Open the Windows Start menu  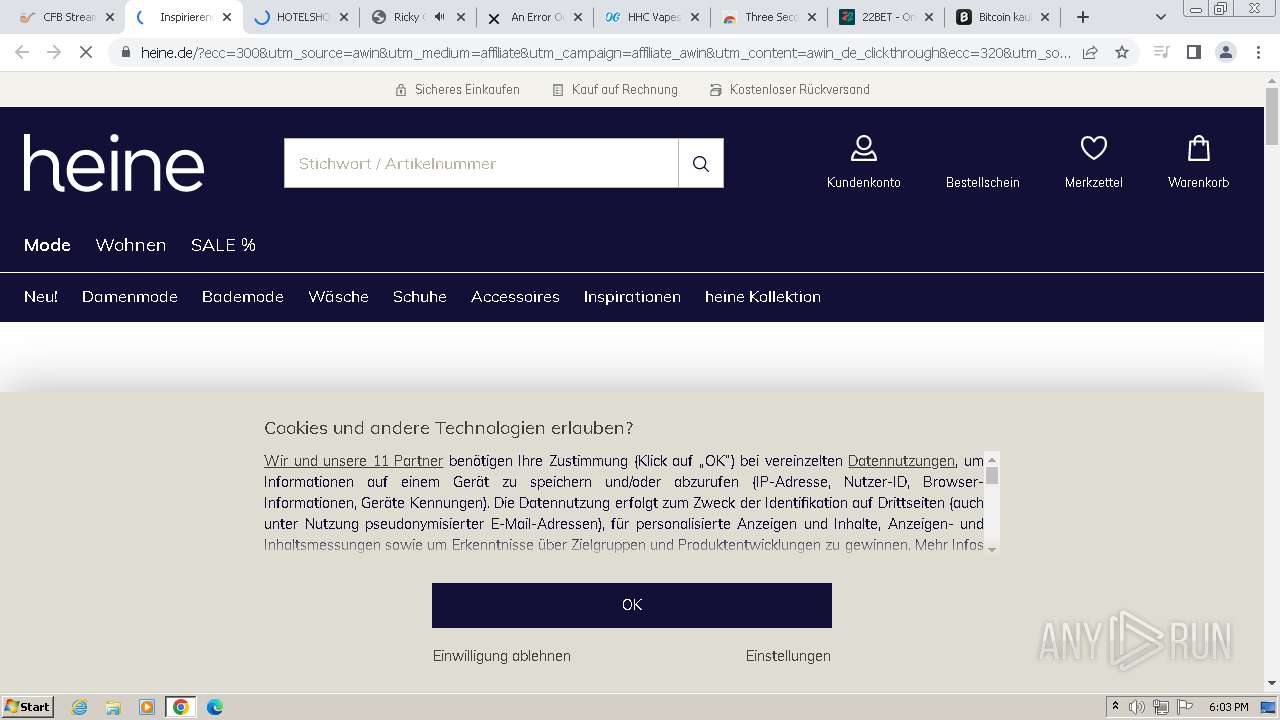[27, 706]
